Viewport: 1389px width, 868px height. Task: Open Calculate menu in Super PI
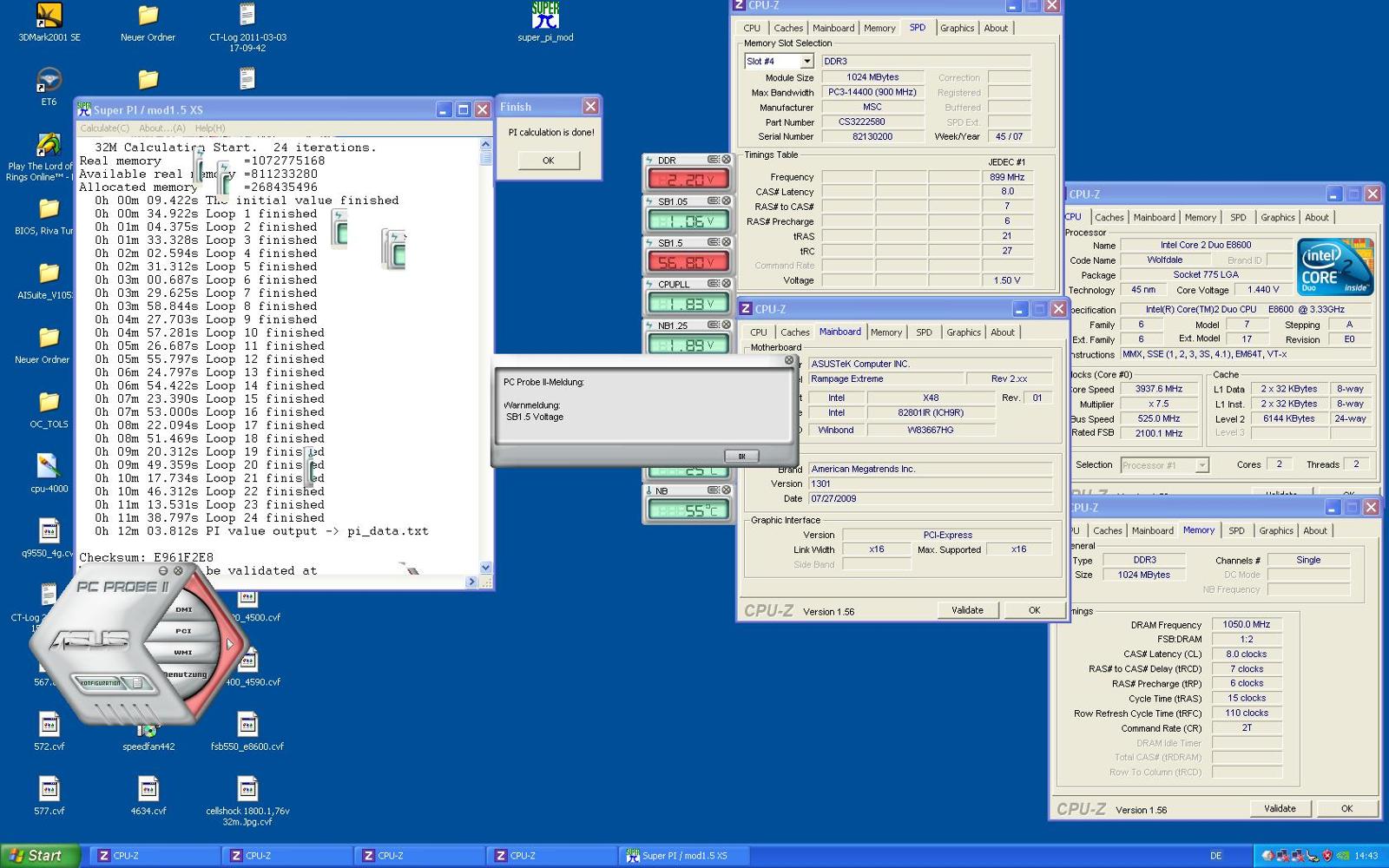coord(104,128)
